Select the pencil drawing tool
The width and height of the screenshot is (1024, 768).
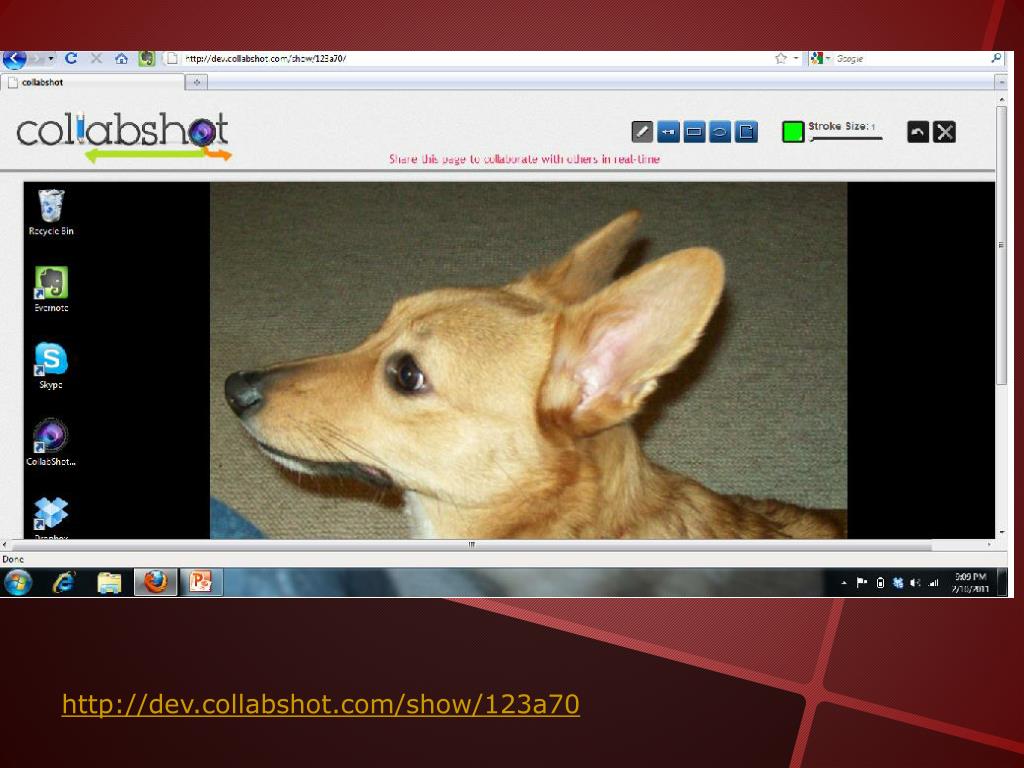(642, 132)
